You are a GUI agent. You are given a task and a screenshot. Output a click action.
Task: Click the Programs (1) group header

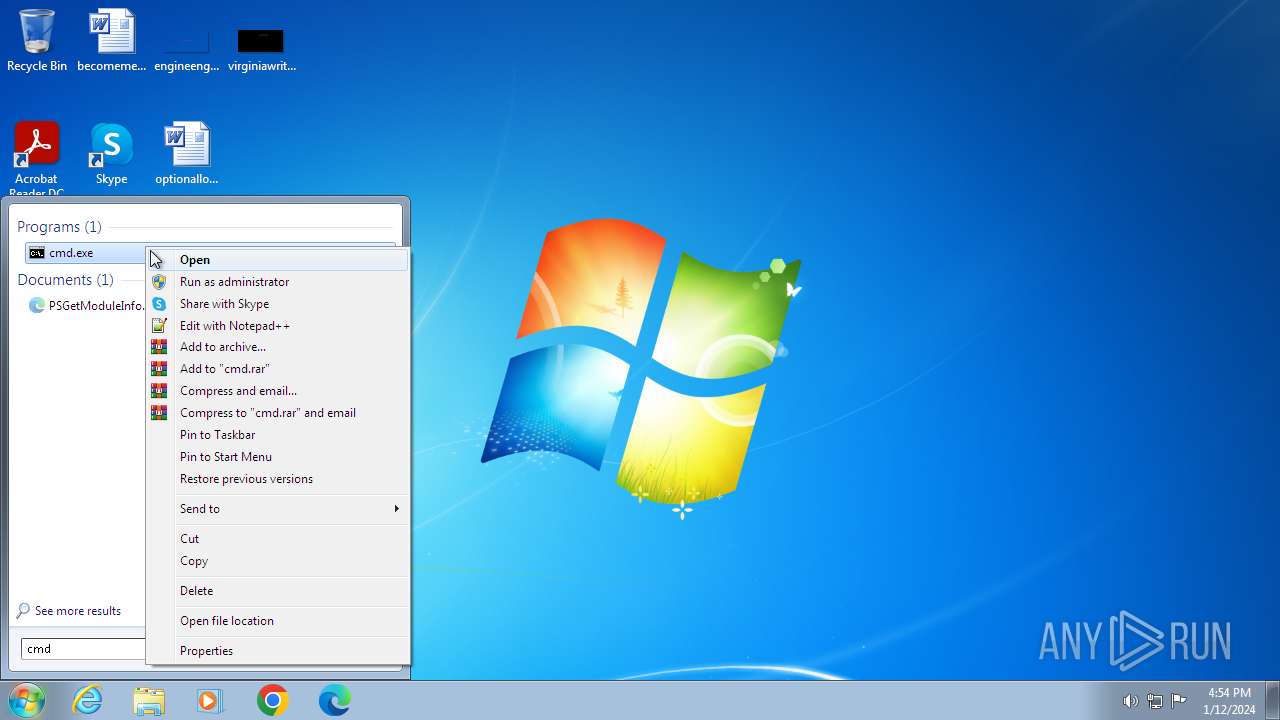tap(59, 227)
